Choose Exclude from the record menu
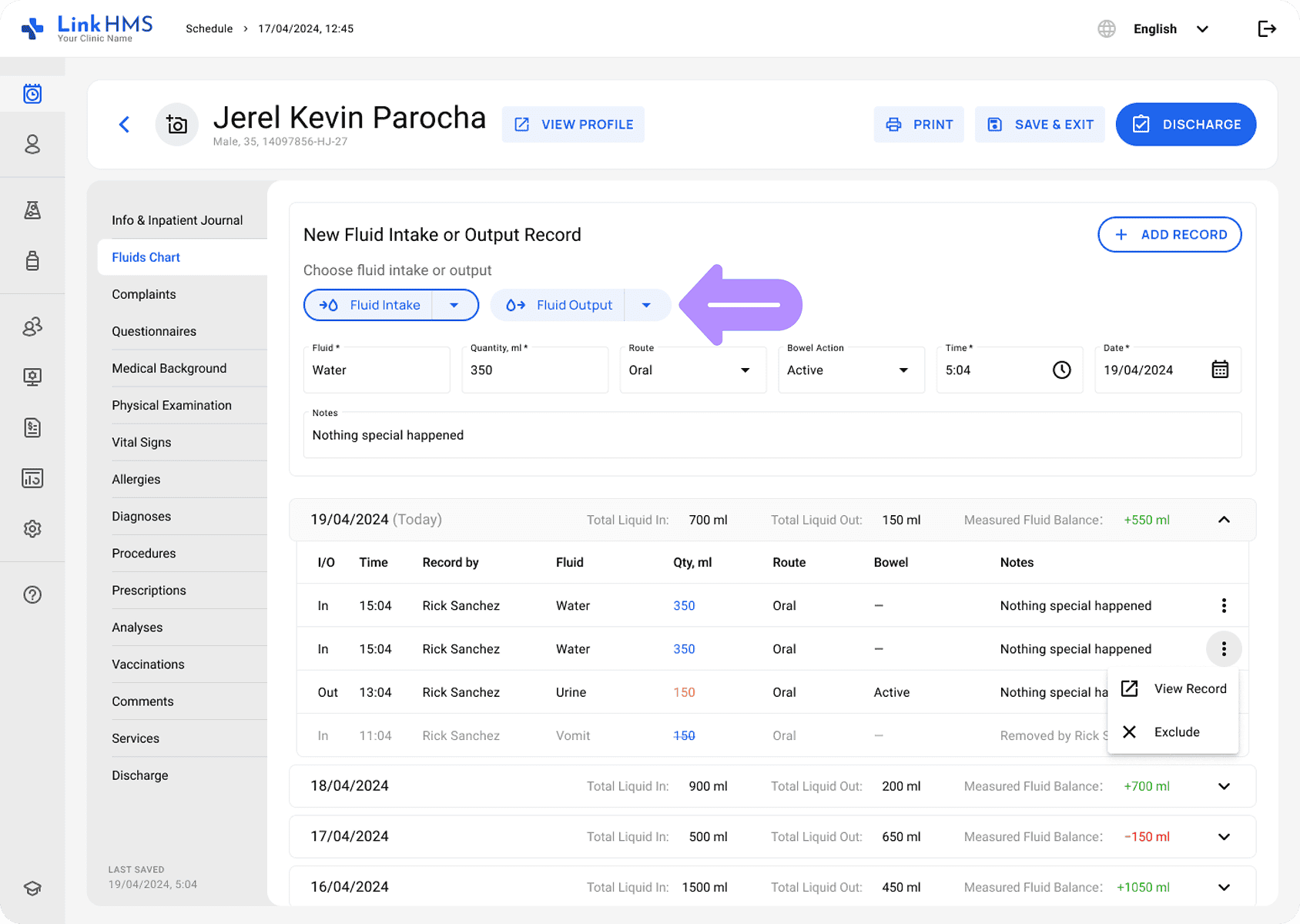 pos(1175,732)
